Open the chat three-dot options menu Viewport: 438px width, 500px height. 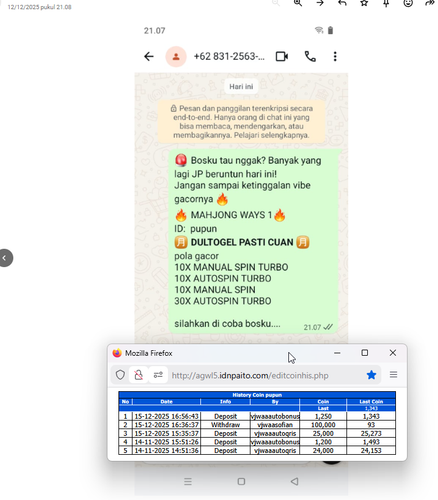point(335,56)
